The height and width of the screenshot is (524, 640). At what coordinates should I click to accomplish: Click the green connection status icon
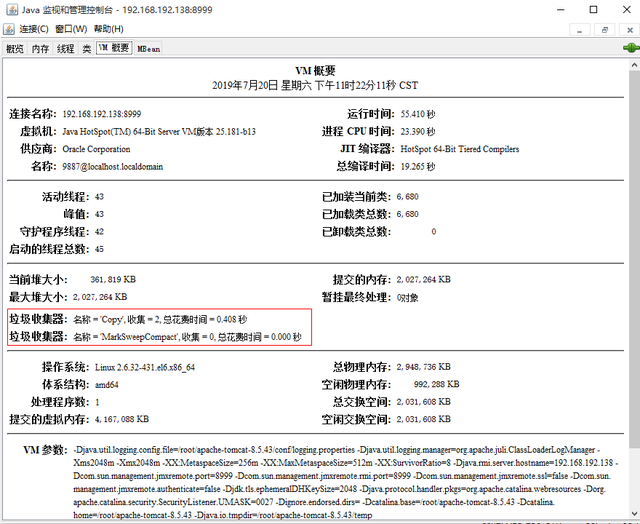[631, 48]
